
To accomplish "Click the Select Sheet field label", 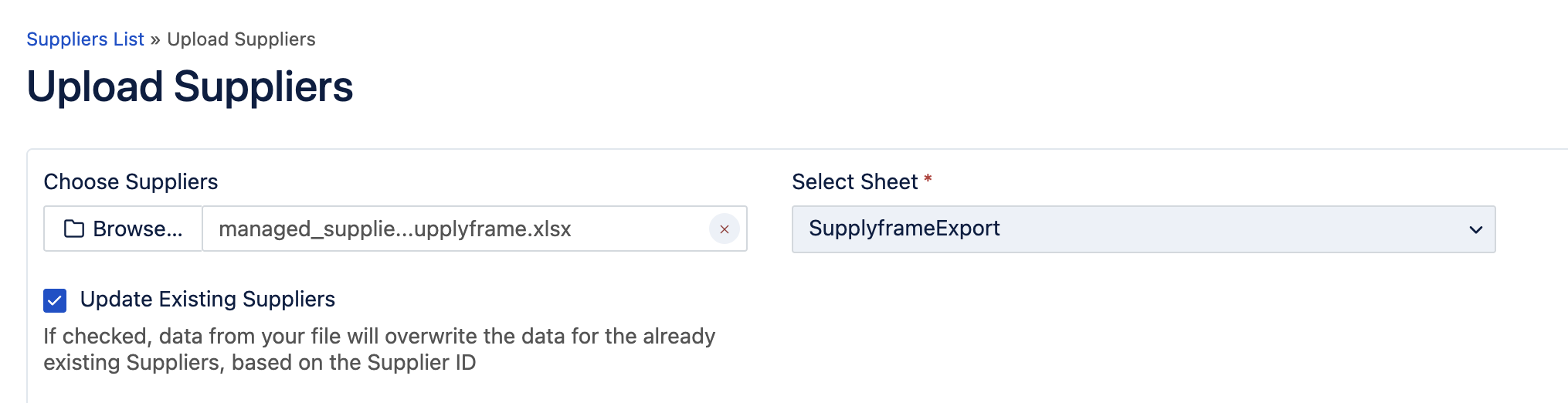I will [854, 182].
